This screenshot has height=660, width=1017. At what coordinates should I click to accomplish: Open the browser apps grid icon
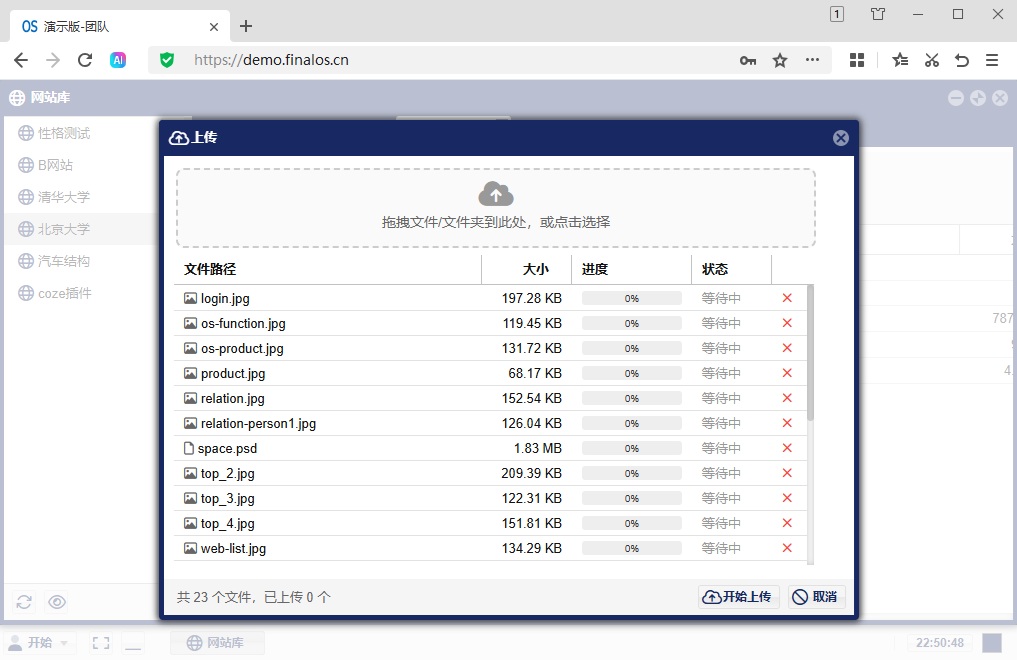pyautogui.click(x=857, y=60)
